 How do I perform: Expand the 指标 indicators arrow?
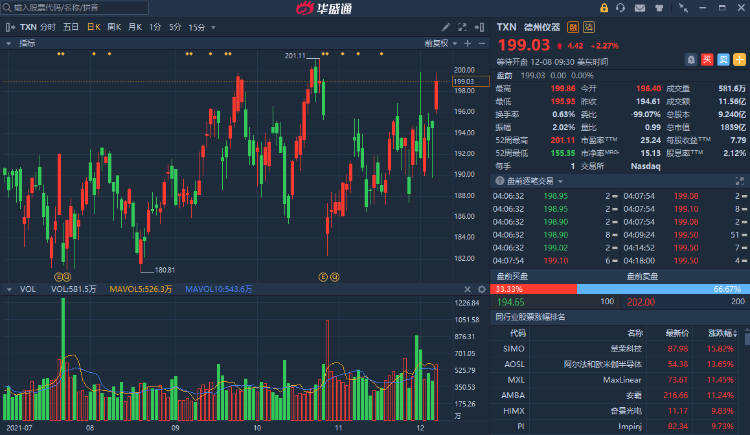click(8, 44)
